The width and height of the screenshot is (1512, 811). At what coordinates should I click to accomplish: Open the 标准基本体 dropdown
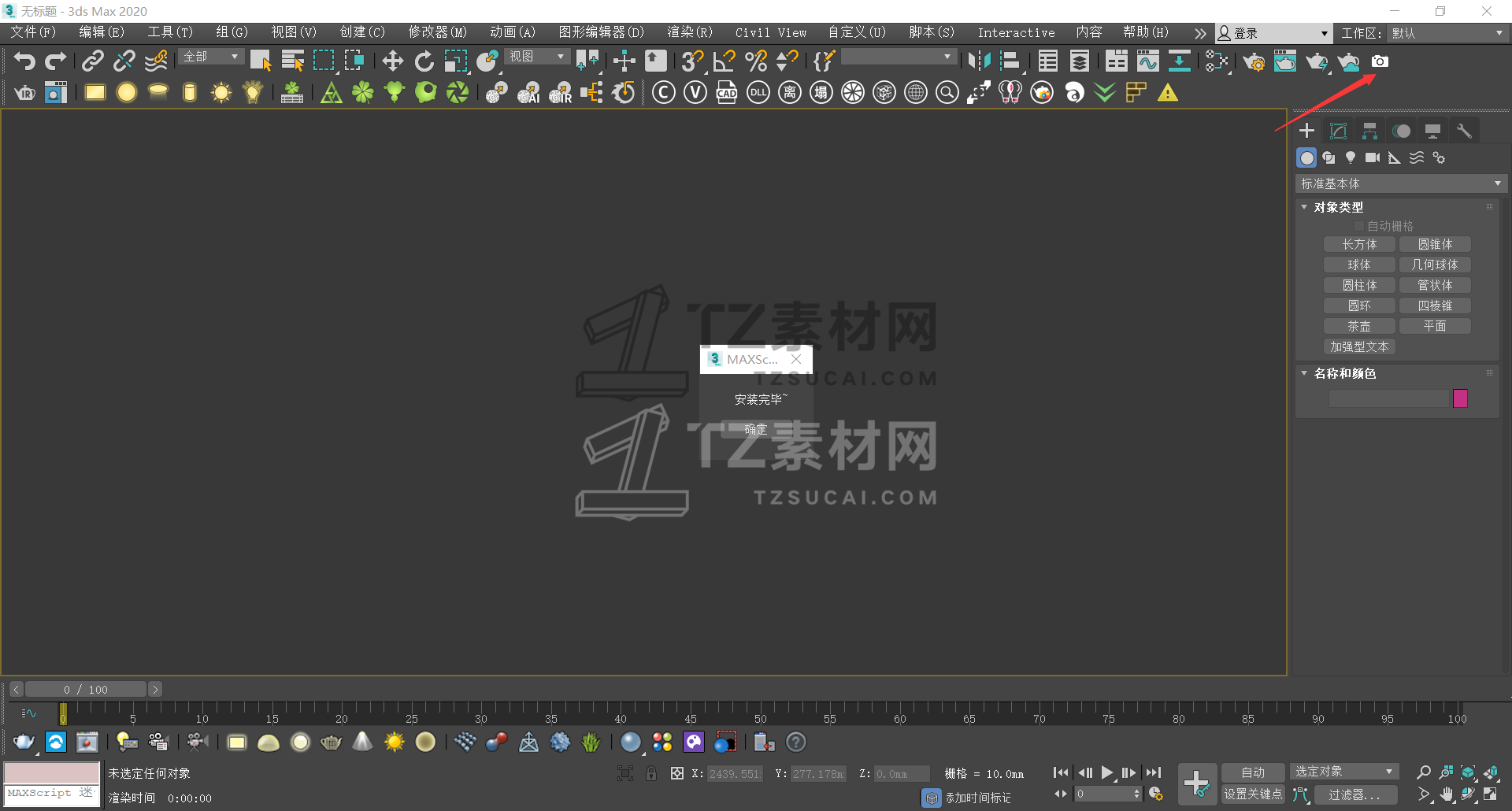click(1400, 183)
